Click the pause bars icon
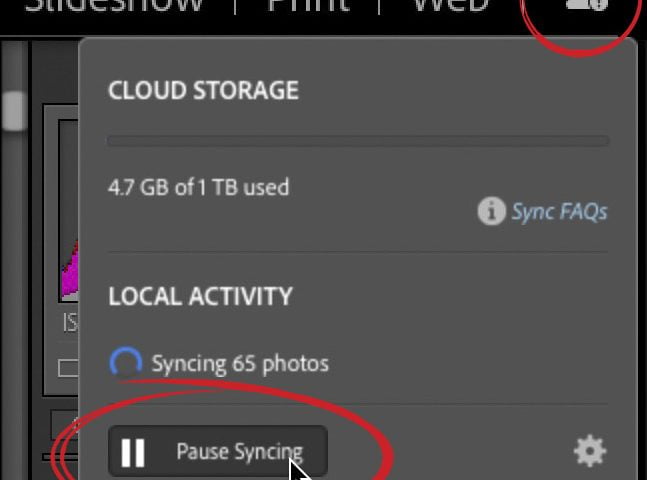The image size is (647, 480). coord(133,453)
